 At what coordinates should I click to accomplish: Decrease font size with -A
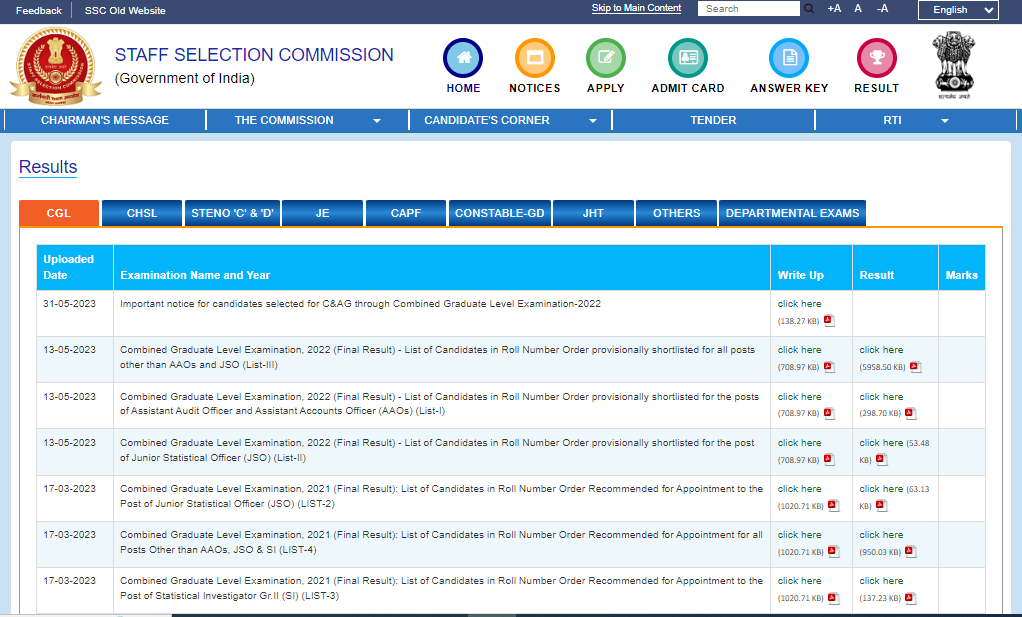(x=883, y=8)
